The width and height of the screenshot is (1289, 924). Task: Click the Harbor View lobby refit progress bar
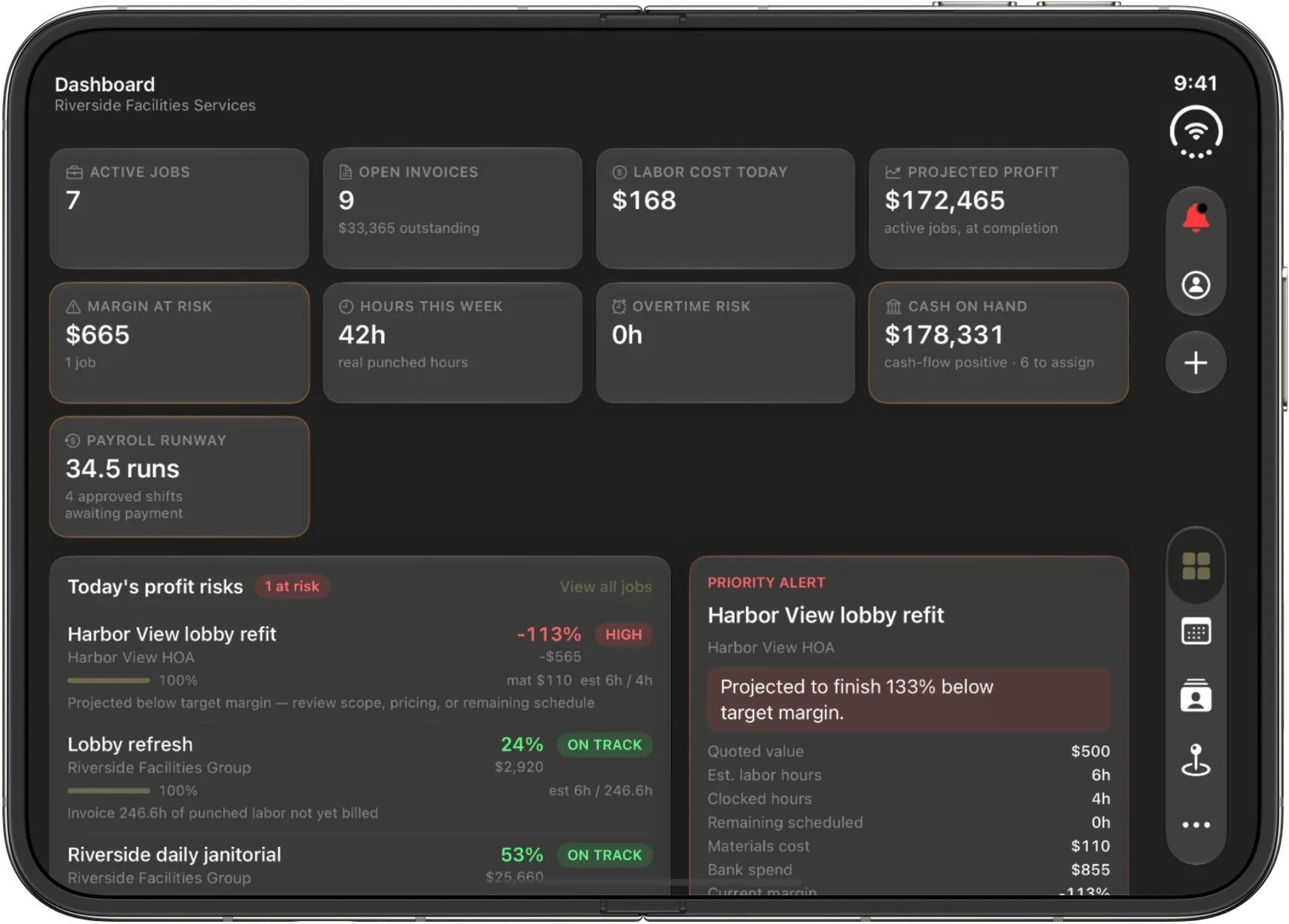(x=109, y=681)
